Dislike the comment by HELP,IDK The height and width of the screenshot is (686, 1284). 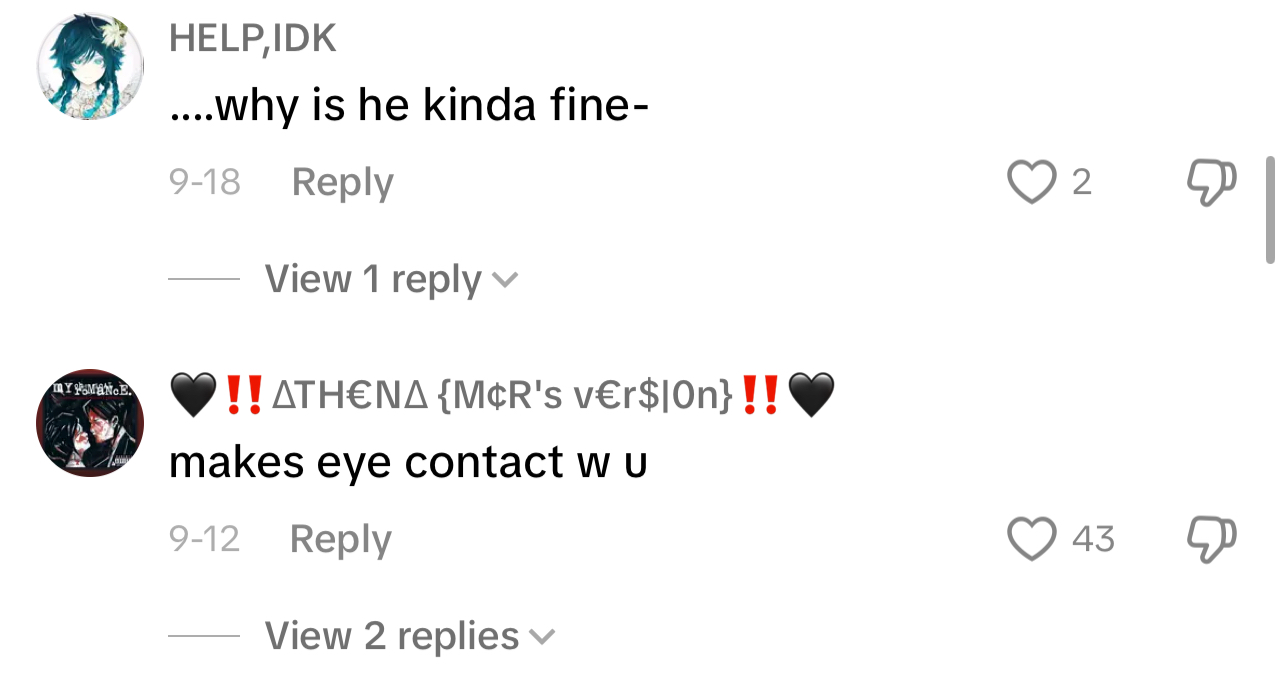coord(1212,183)
